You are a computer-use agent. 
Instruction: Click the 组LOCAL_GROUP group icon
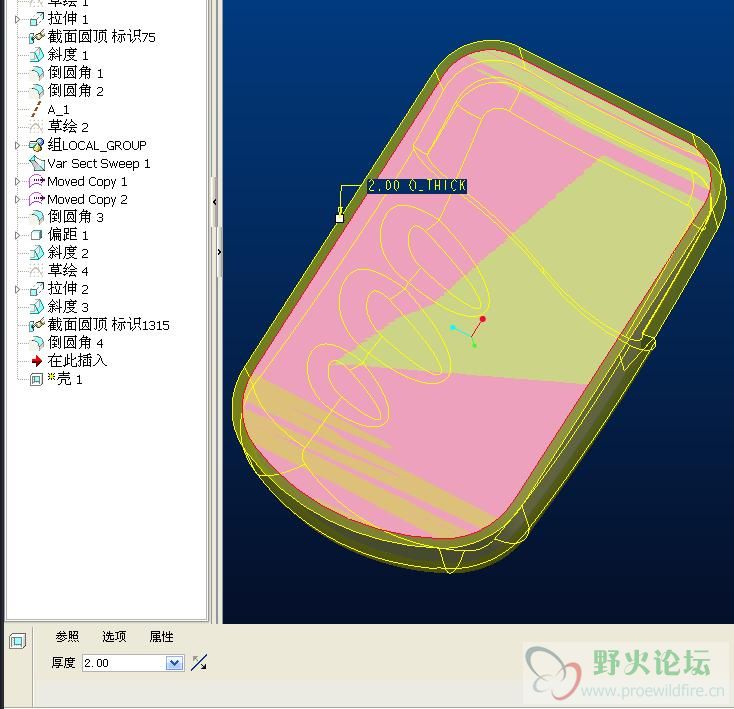[x=37, y=145]
